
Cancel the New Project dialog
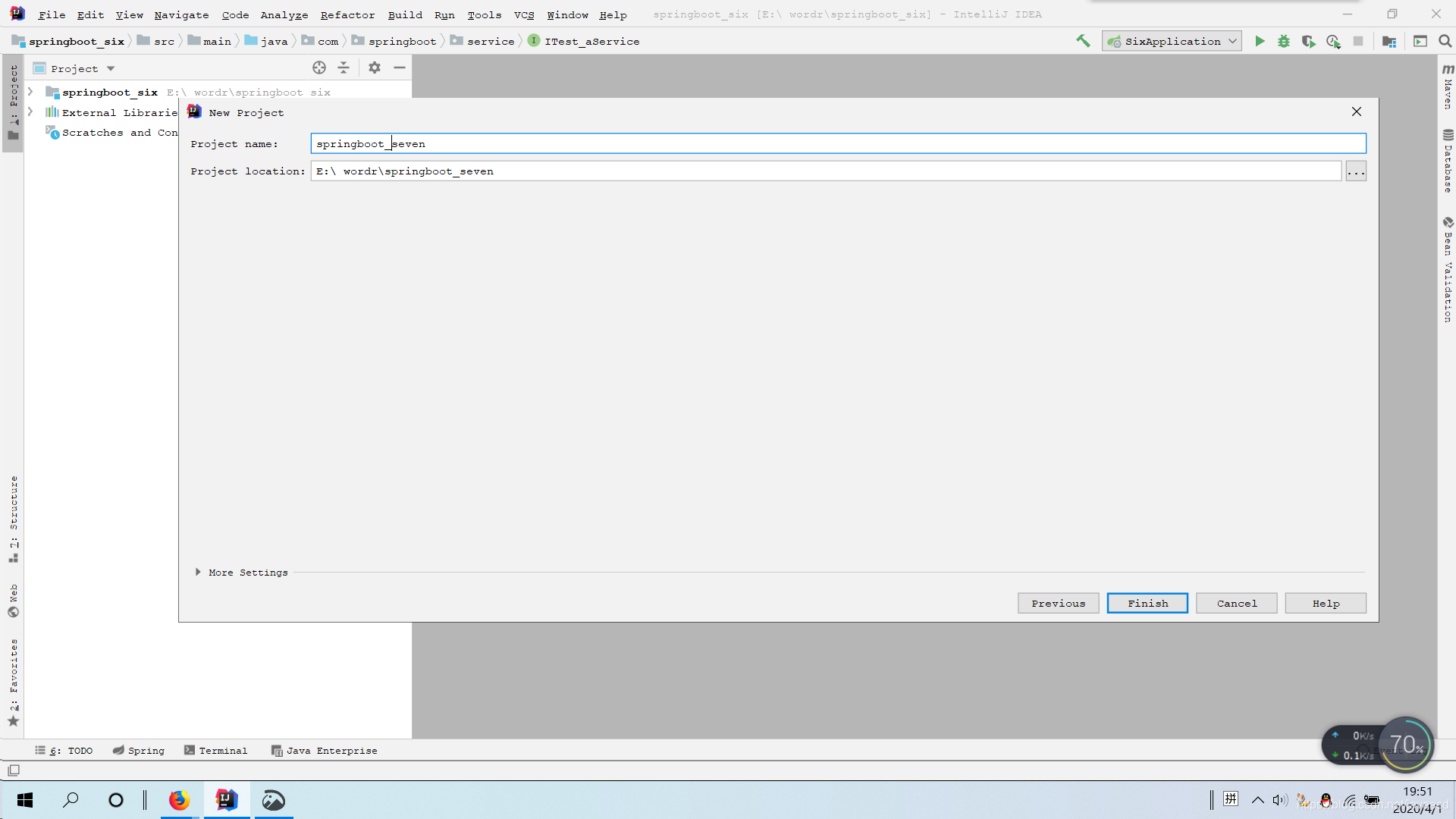(x=1236, y=603)
